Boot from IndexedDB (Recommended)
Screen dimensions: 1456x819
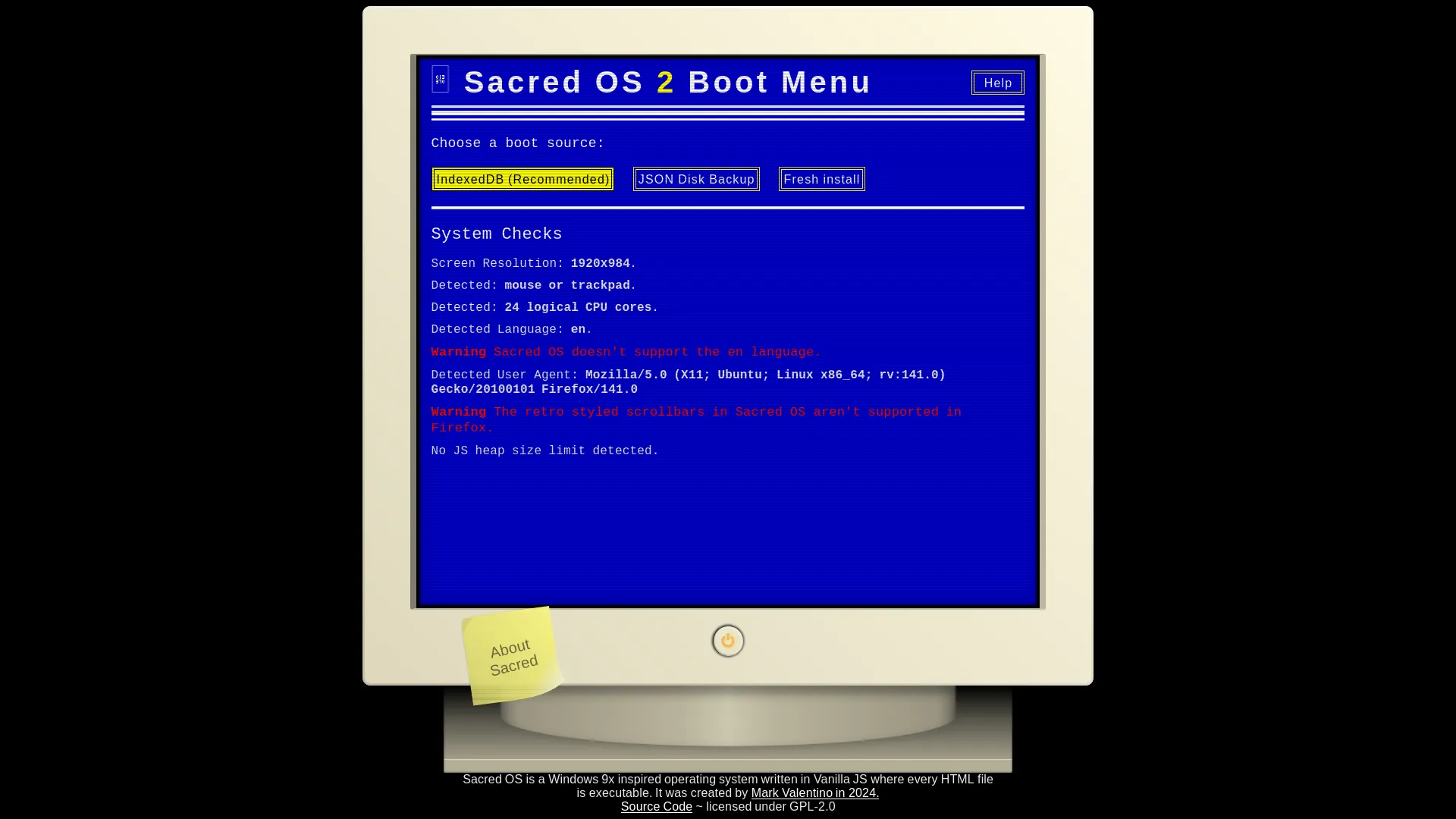pyautogui.click(x=522, y=179)
